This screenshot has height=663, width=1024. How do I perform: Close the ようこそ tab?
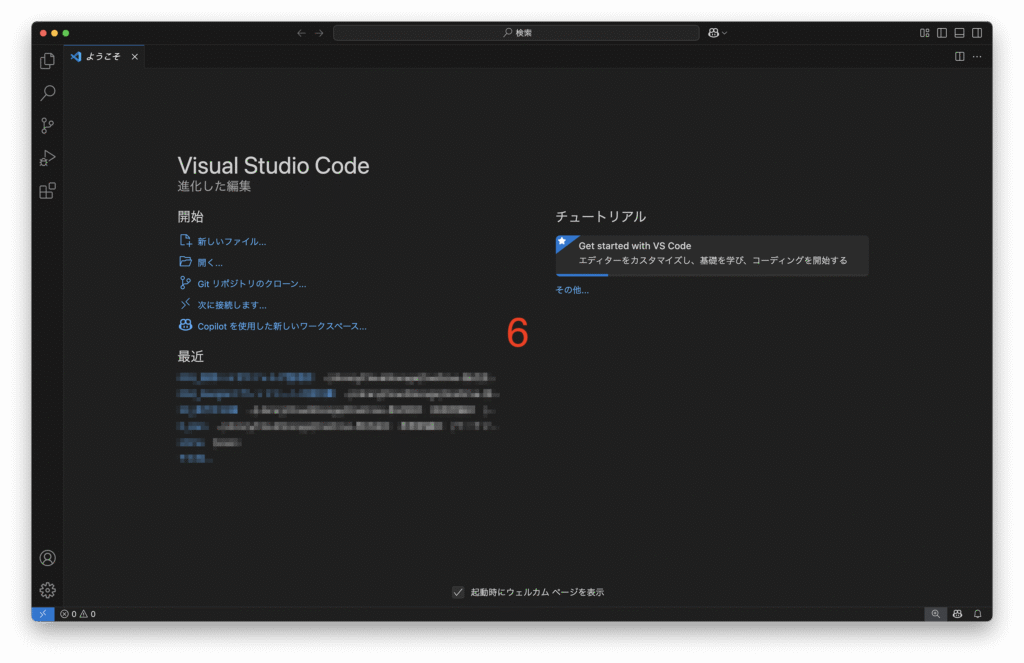[135, 57]
